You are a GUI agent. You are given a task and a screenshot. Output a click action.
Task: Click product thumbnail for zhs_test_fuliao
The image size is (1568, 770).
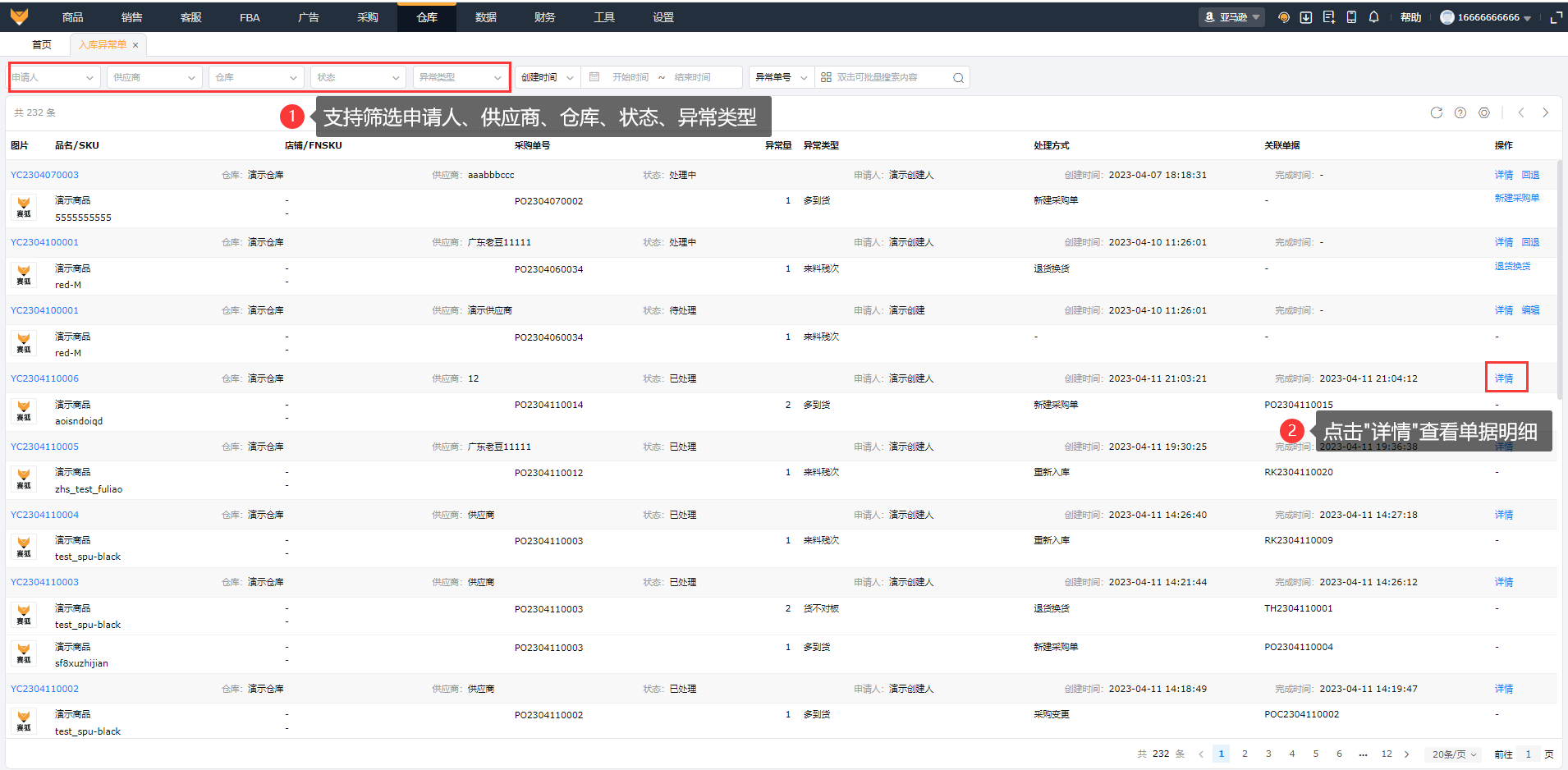24,479
